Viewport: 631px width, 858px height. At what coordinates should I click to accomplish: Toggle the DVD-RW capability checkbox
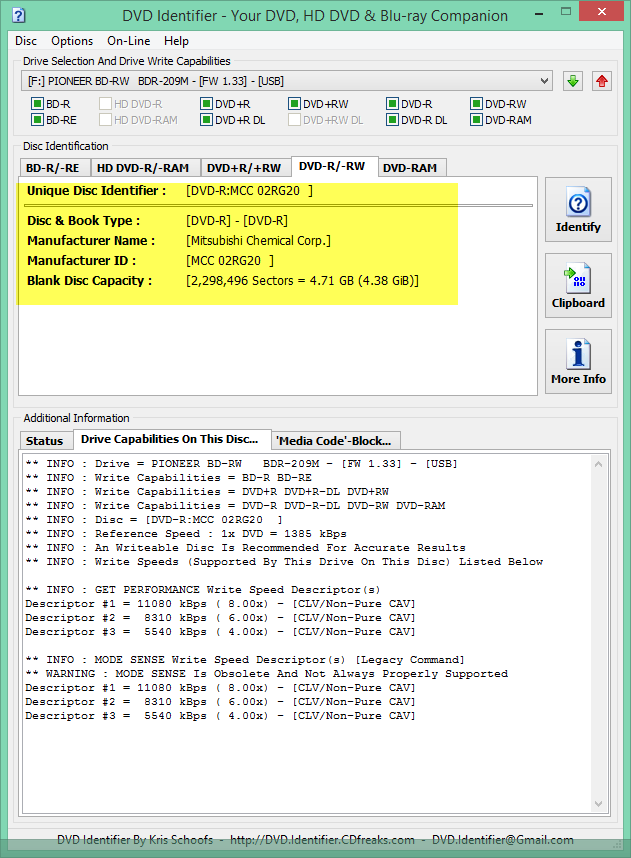(x=477, y=104)
